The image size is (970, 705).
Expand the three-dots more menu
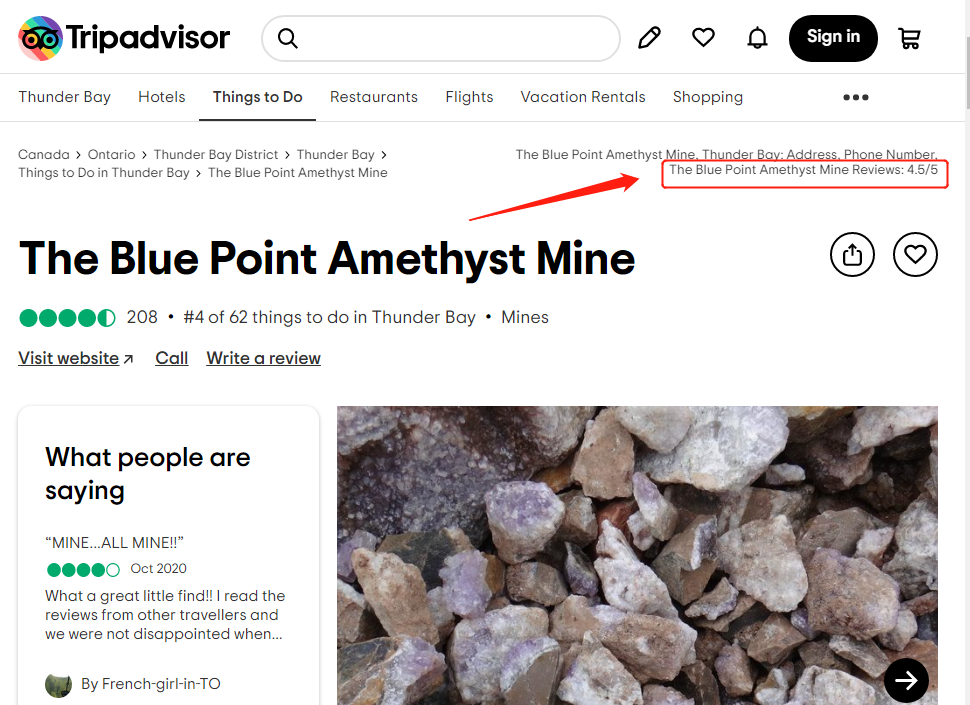856,97
